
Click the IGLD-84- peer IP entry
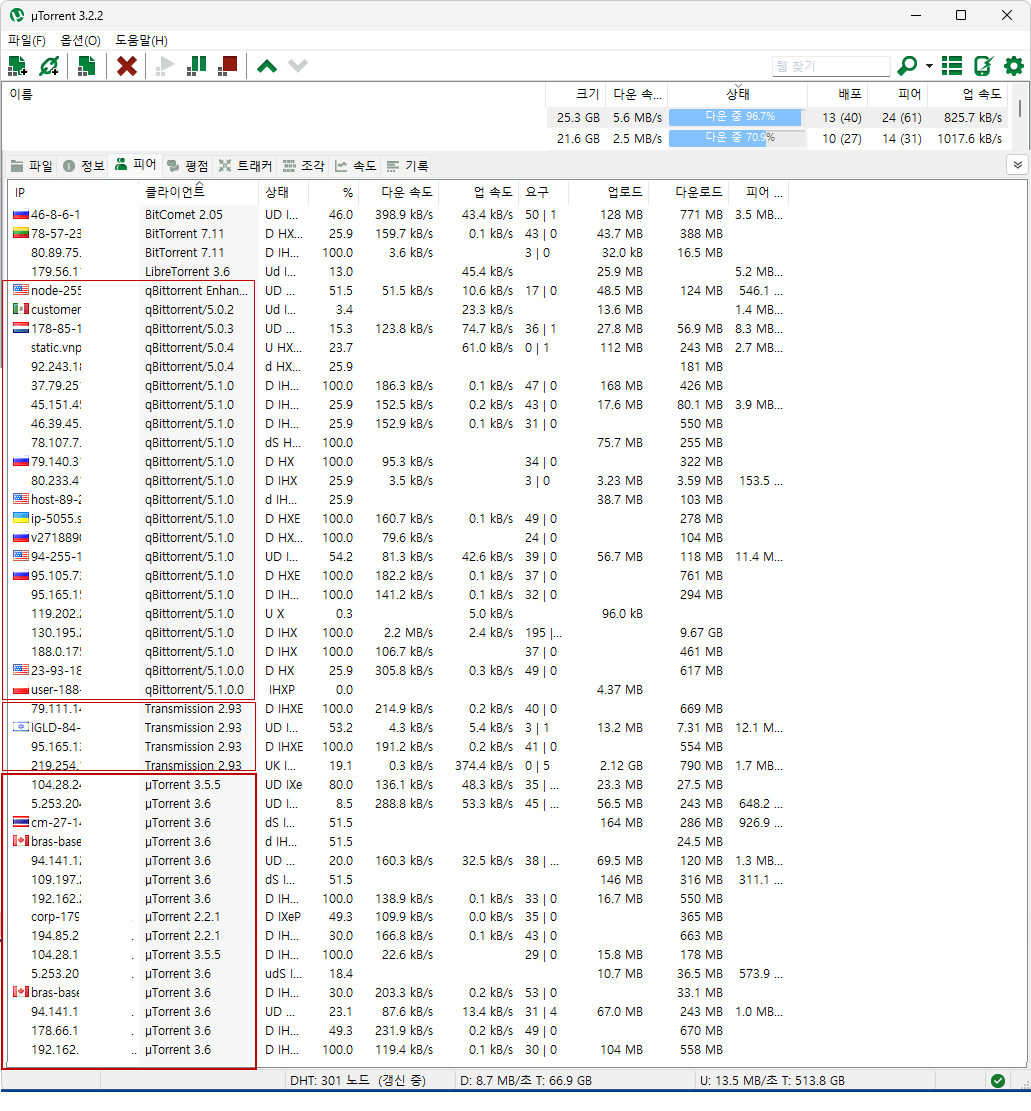click(56, 728)
